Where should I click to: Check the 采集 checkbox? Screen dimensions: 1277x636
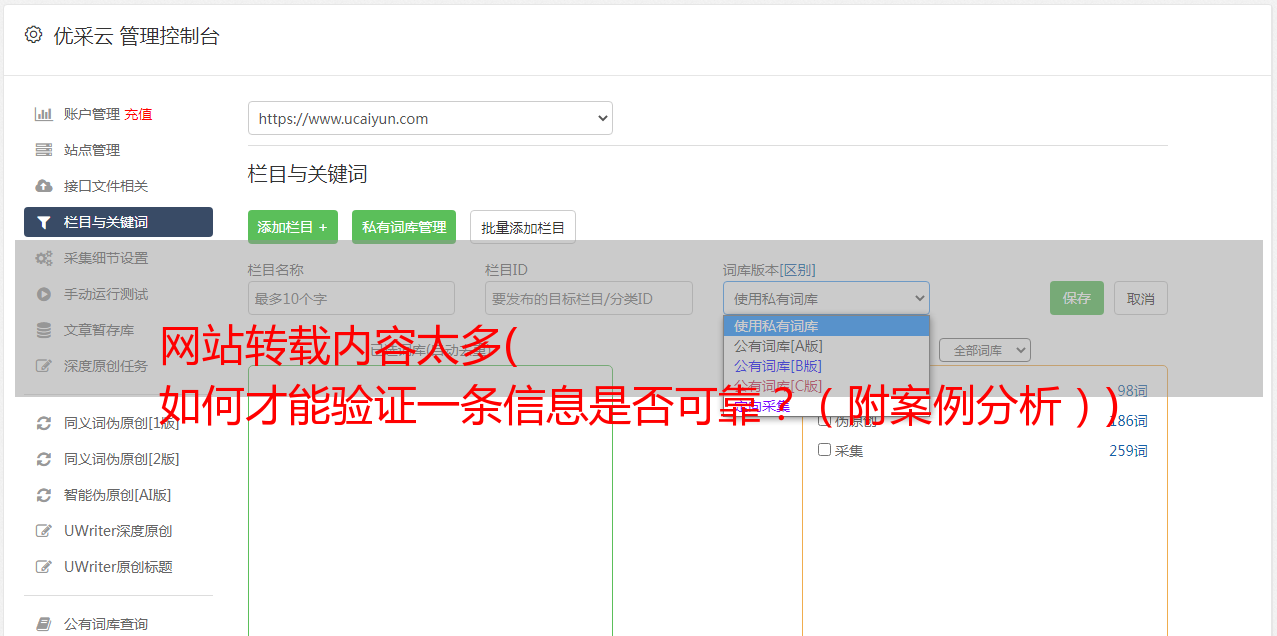824,450
